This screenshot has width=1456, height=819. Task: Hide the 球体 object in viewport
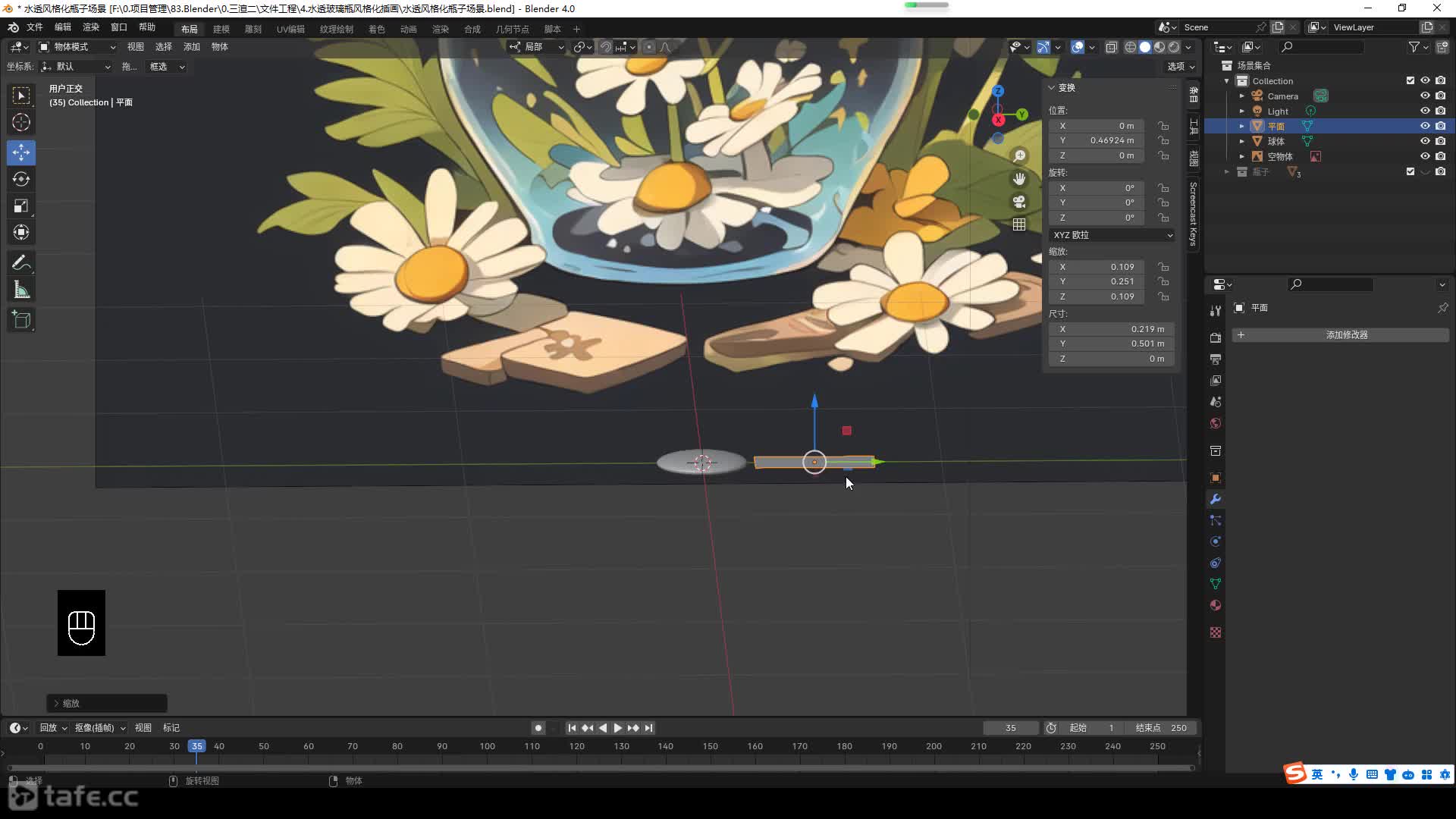(x=1425, y=141)
